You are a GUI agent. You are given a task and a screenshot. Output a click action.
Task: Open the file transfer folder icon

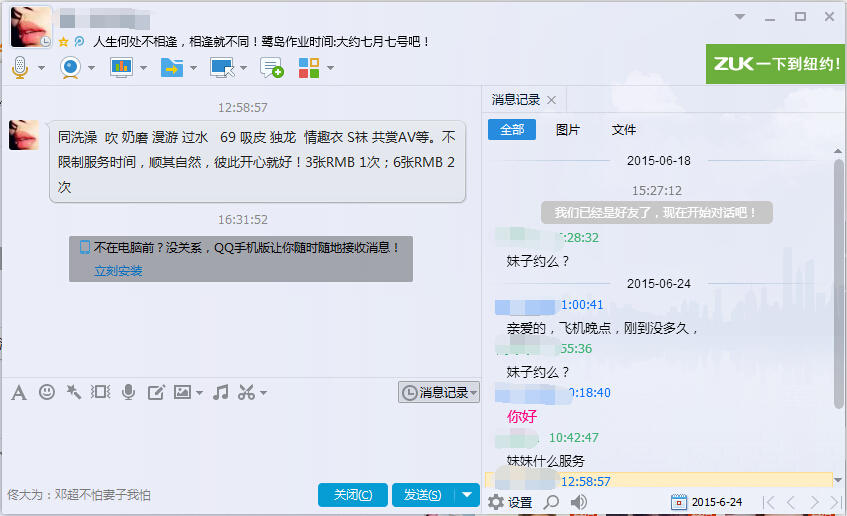tap(172, 68)
